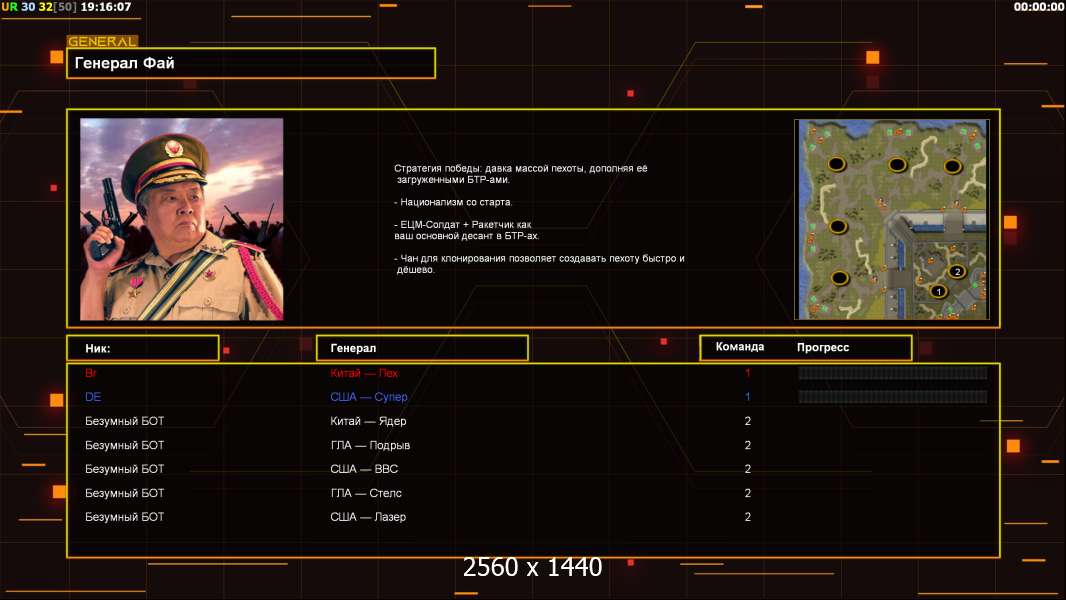Click the "США — Лазер" general entry
The image size is (1066, 600).
tap(368, 517)
